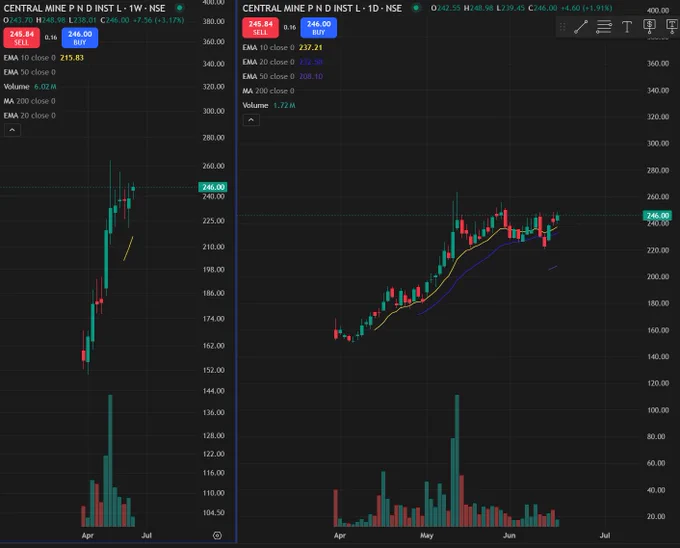The image size is (680, 548).
Task: Select EMA 10 close legend in weekly chart
Action: (43, 58)
